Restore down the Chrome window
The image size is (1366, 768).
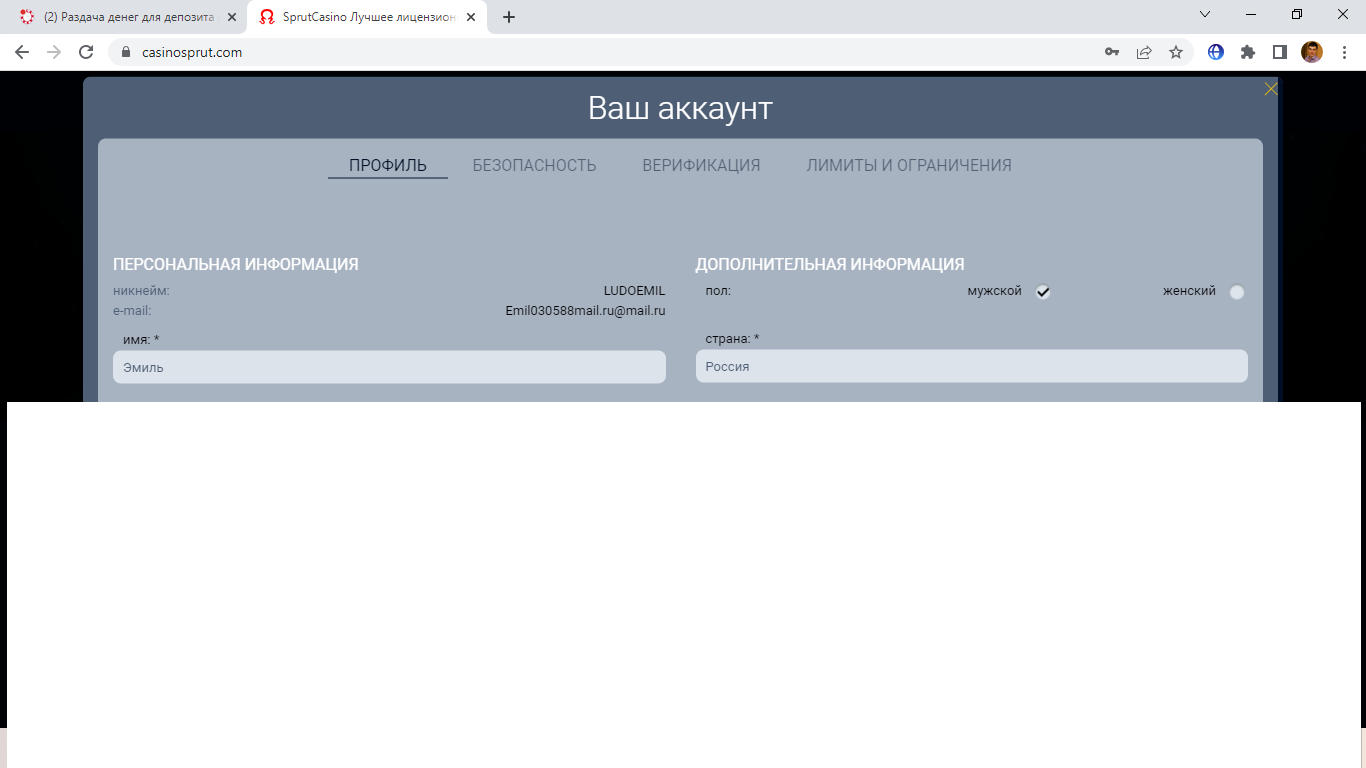pos(1297,14)
